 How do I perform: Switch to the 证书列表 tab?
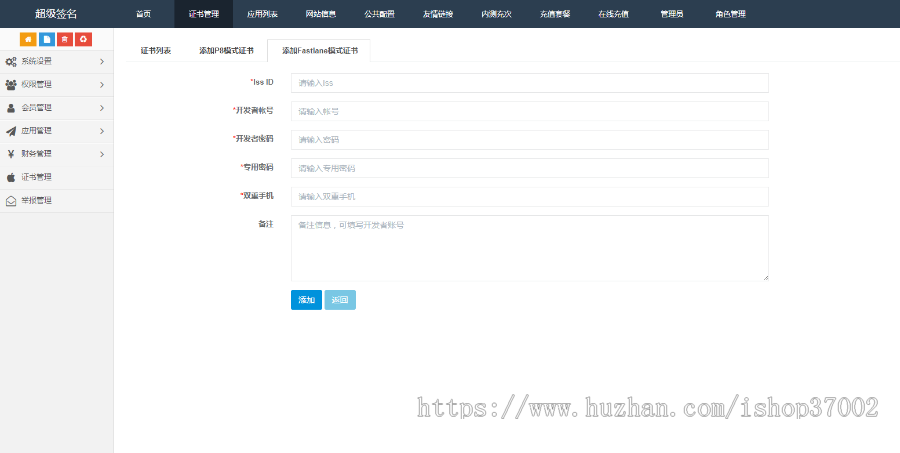(156, 51)
